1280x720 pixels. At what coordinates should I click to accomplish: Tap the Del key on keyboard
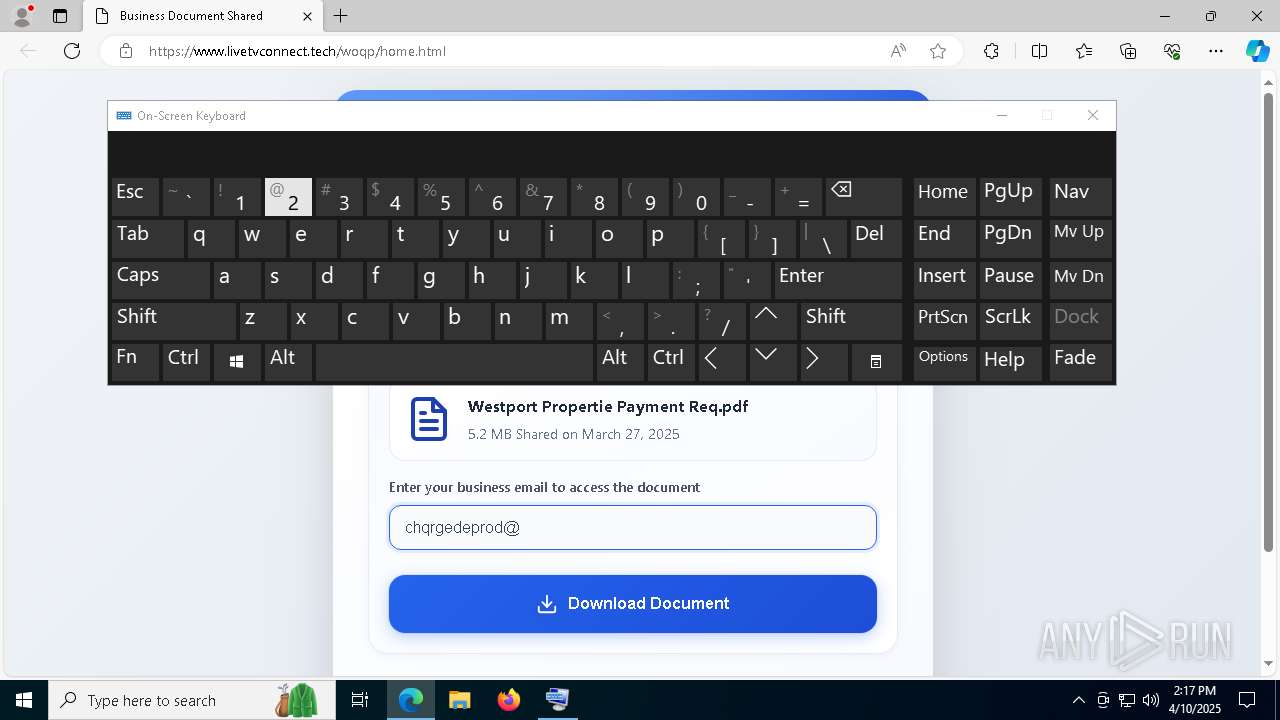point(876,238)
